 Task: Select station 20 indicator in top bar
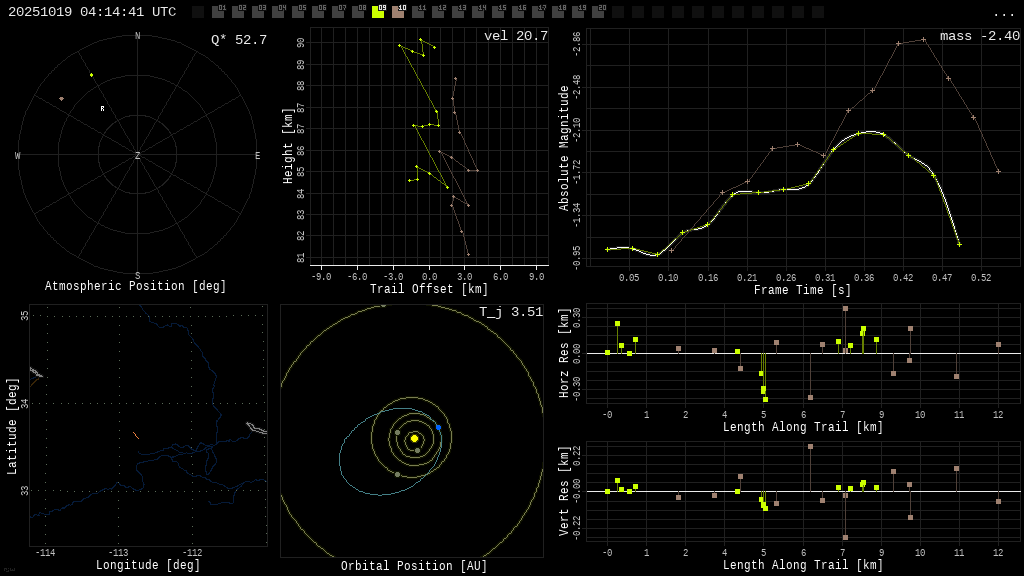(x=598, y=12)
